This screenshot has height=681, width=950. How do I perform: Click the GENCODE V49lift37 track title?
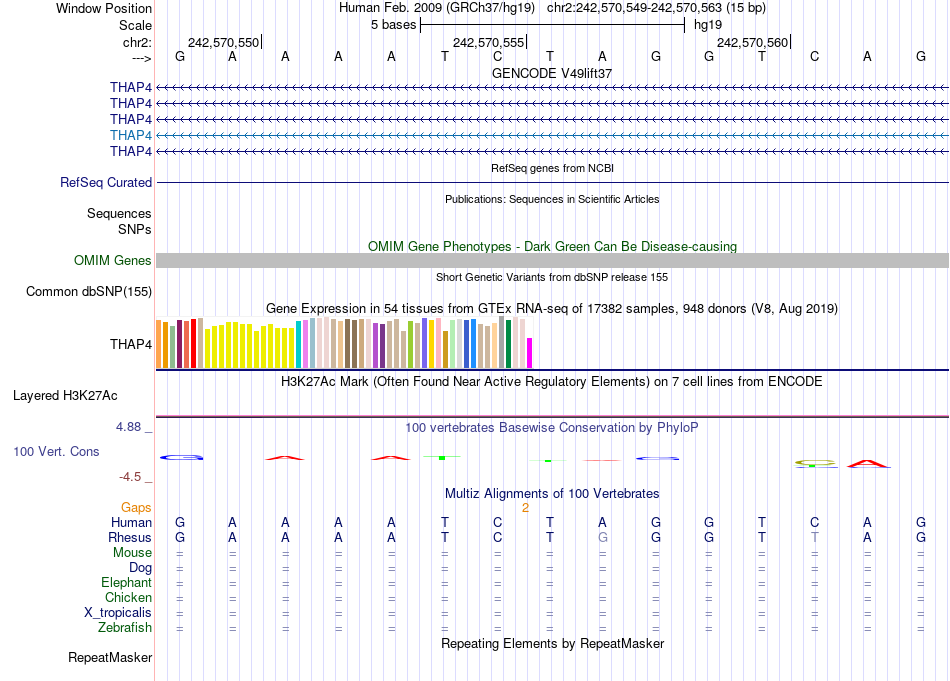click(x=552, y=73)
